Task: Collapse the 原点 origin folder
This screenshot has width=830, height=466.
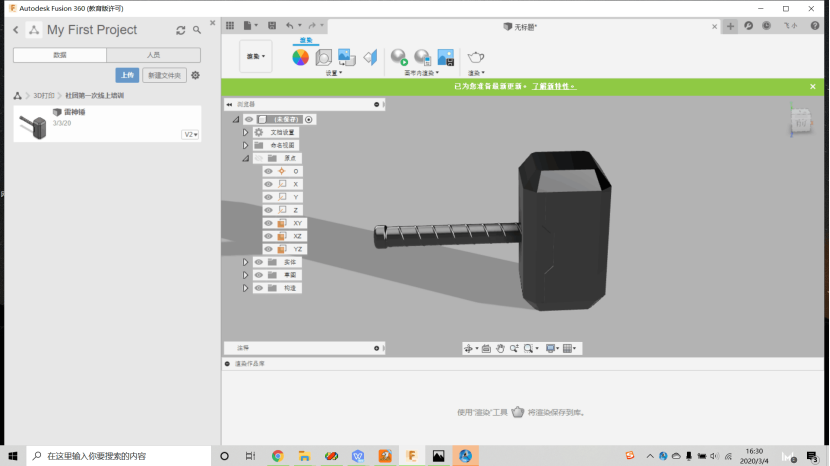Action: (246, 158)
